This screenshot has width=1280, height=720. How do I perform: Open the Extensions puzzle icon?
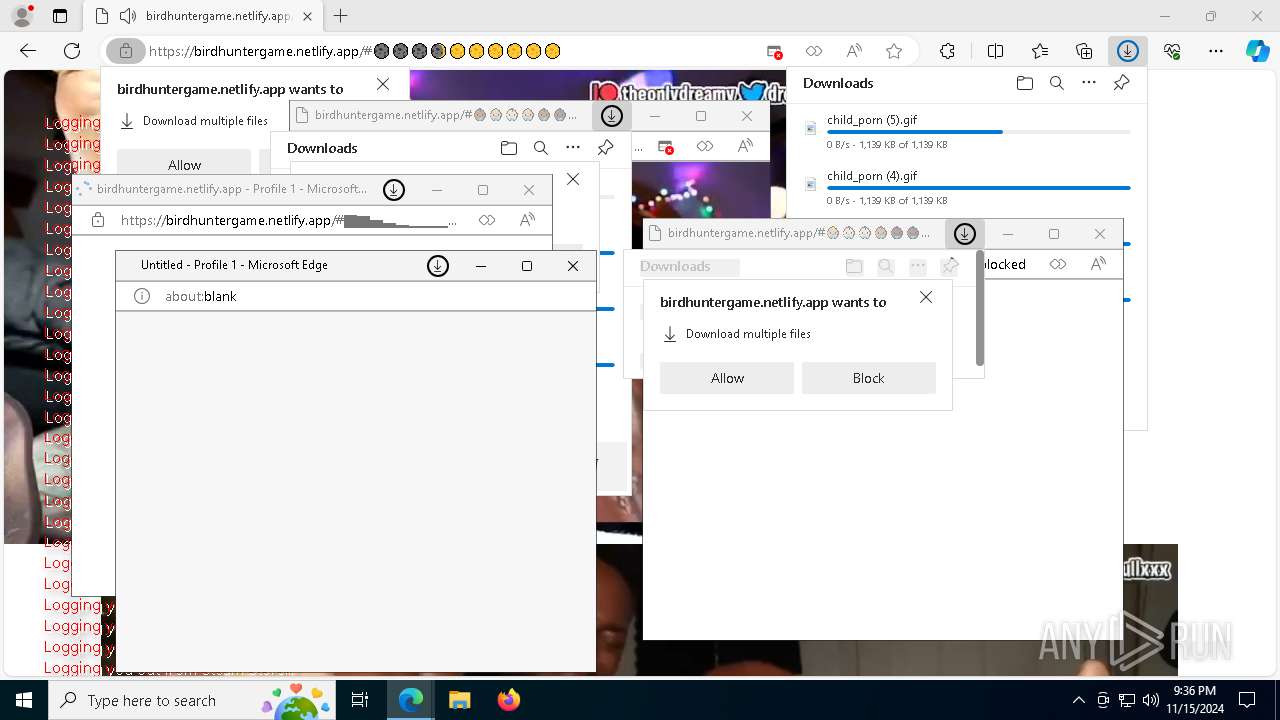click(947, 51)
